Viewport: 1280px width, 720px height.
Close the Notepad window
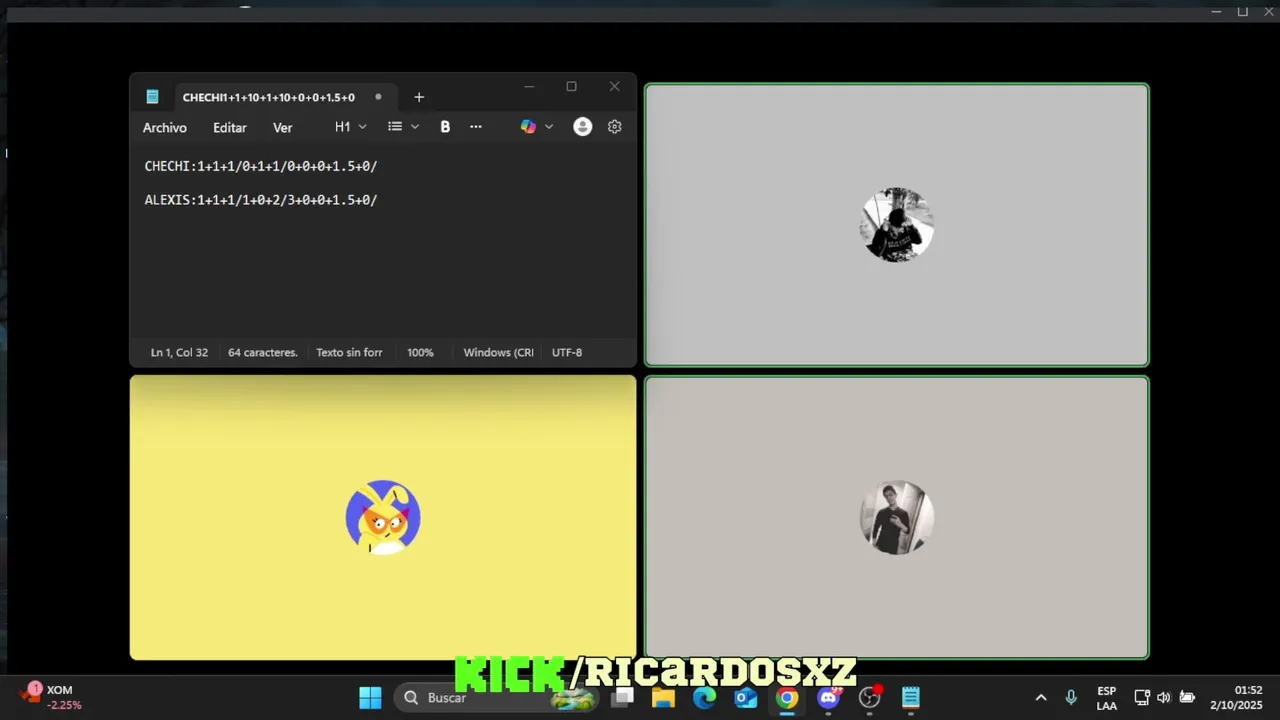tap(614, 87)
